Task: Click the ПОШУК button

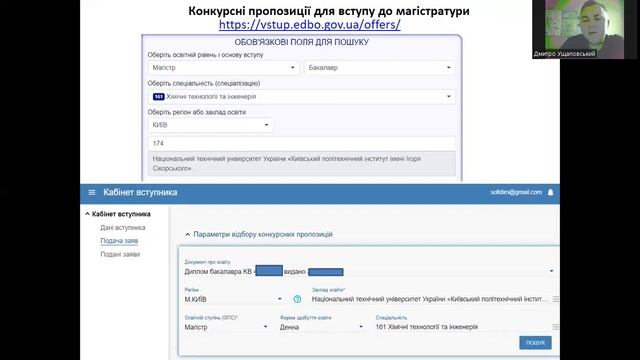Action: pos(535,343)
